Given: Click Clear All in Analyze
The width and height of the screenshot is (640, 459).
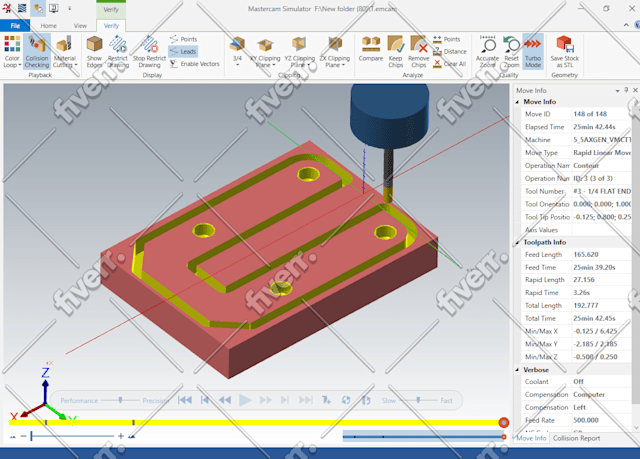Looking at the screenshot, I should [449, 64].
